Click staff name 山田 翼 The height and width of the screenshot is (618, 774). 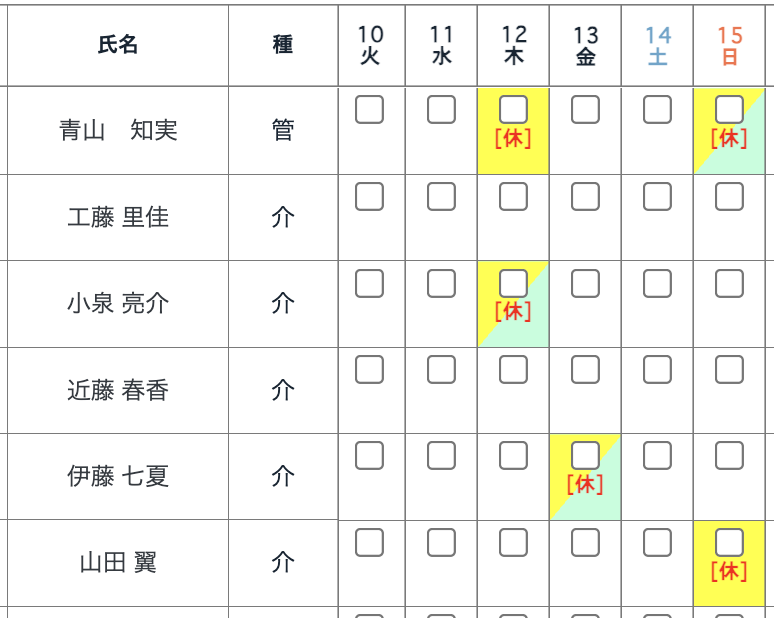coord(118,563)
